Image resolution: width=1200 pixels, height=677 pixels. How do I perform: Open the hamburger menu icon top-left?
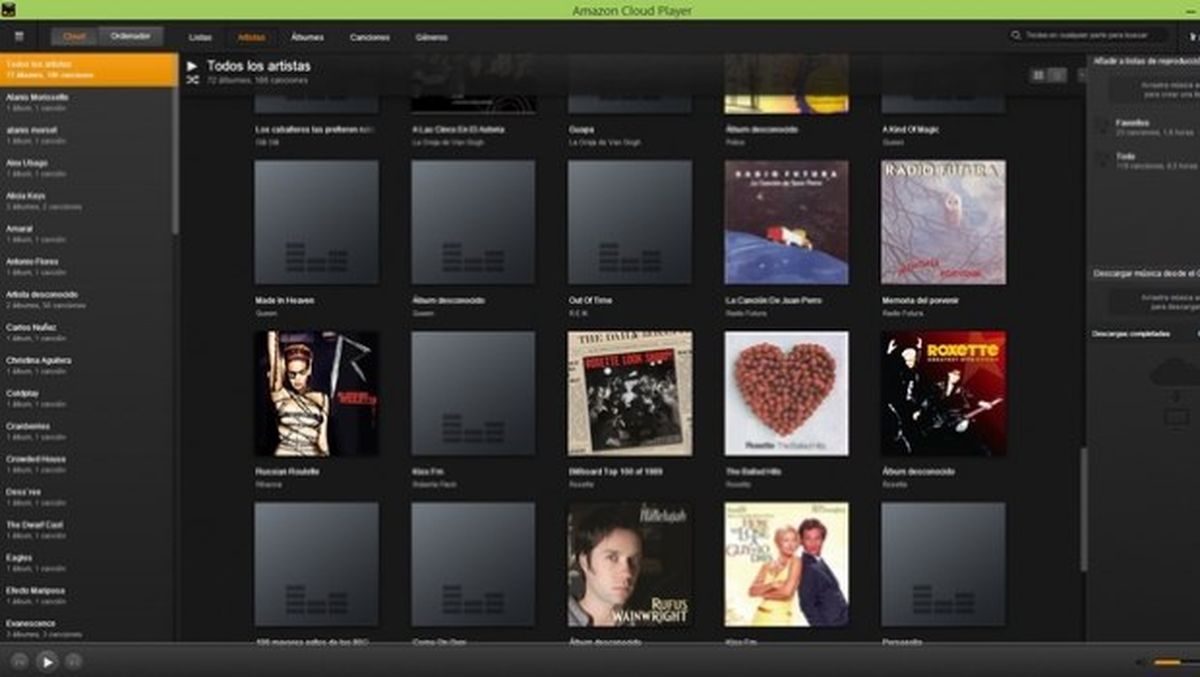coord(17,36)
